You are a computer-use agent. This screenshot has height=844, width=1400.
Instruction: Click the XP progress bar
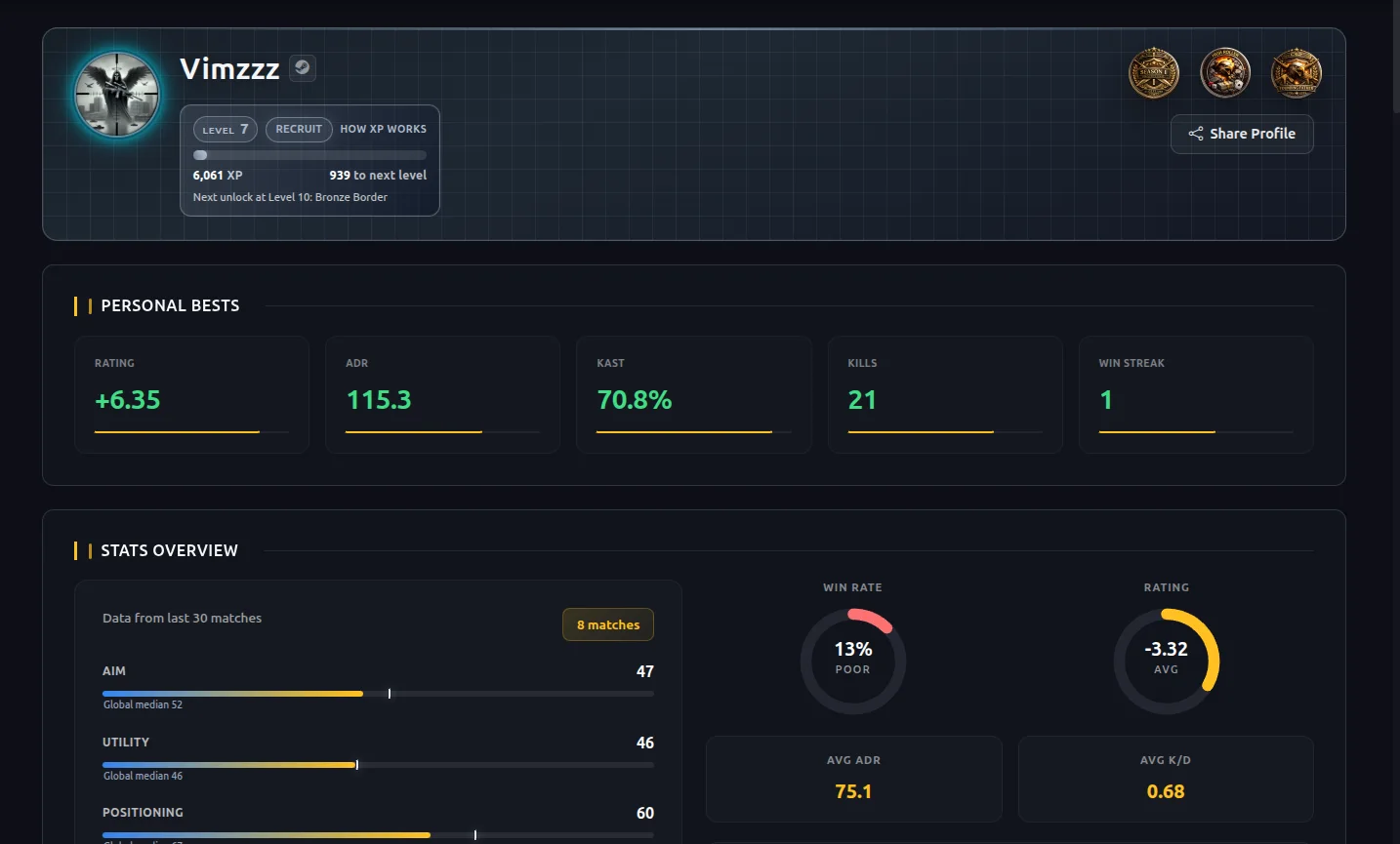[x=309, y=155]
